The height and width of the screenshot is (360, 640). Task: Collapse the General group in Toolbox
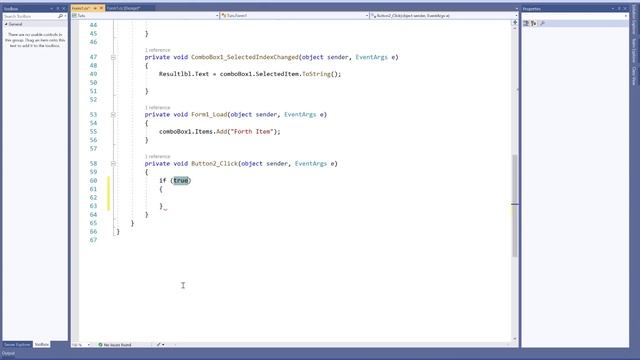click(x=6, y=24)
